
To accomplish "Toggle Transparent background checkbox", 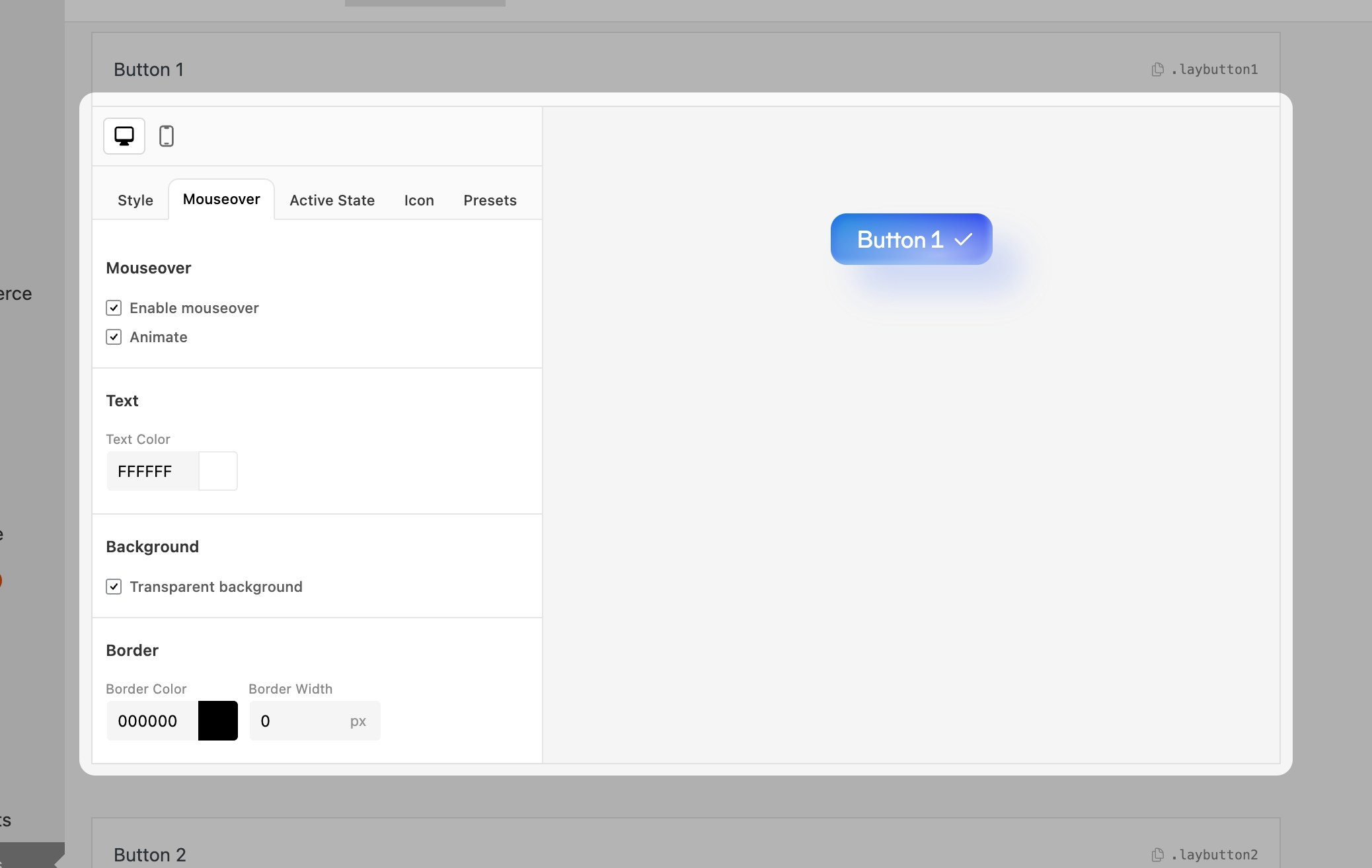I will pyautogui.click(x=114, y=587).
